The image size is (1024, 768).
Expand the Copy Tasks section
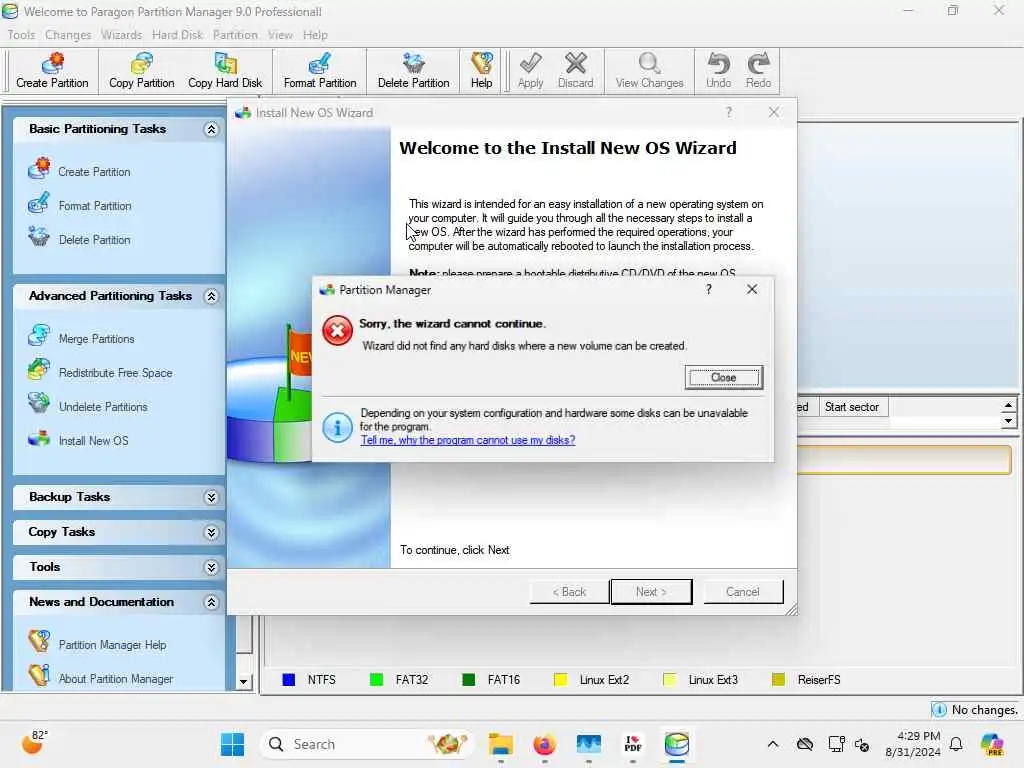coord(211,533)
